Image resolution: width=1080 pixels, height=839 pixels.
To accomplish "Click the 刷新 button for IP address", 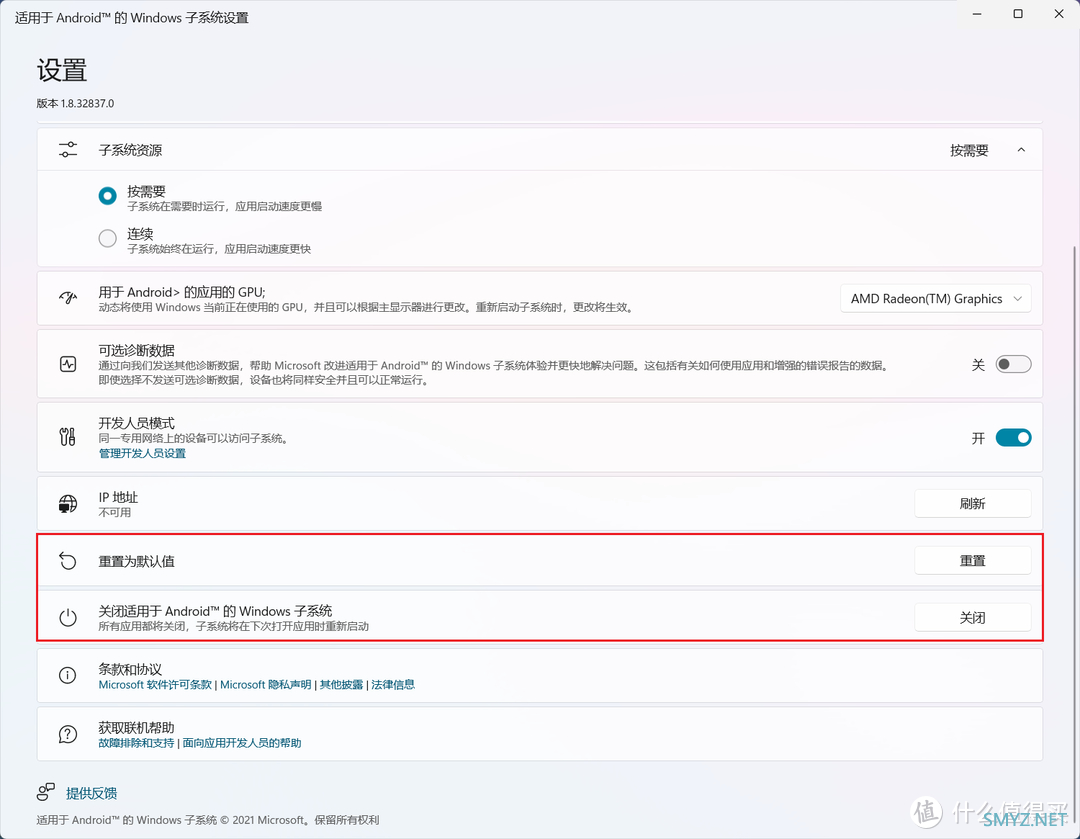I will pyautogui.click(x=973, y=504).
